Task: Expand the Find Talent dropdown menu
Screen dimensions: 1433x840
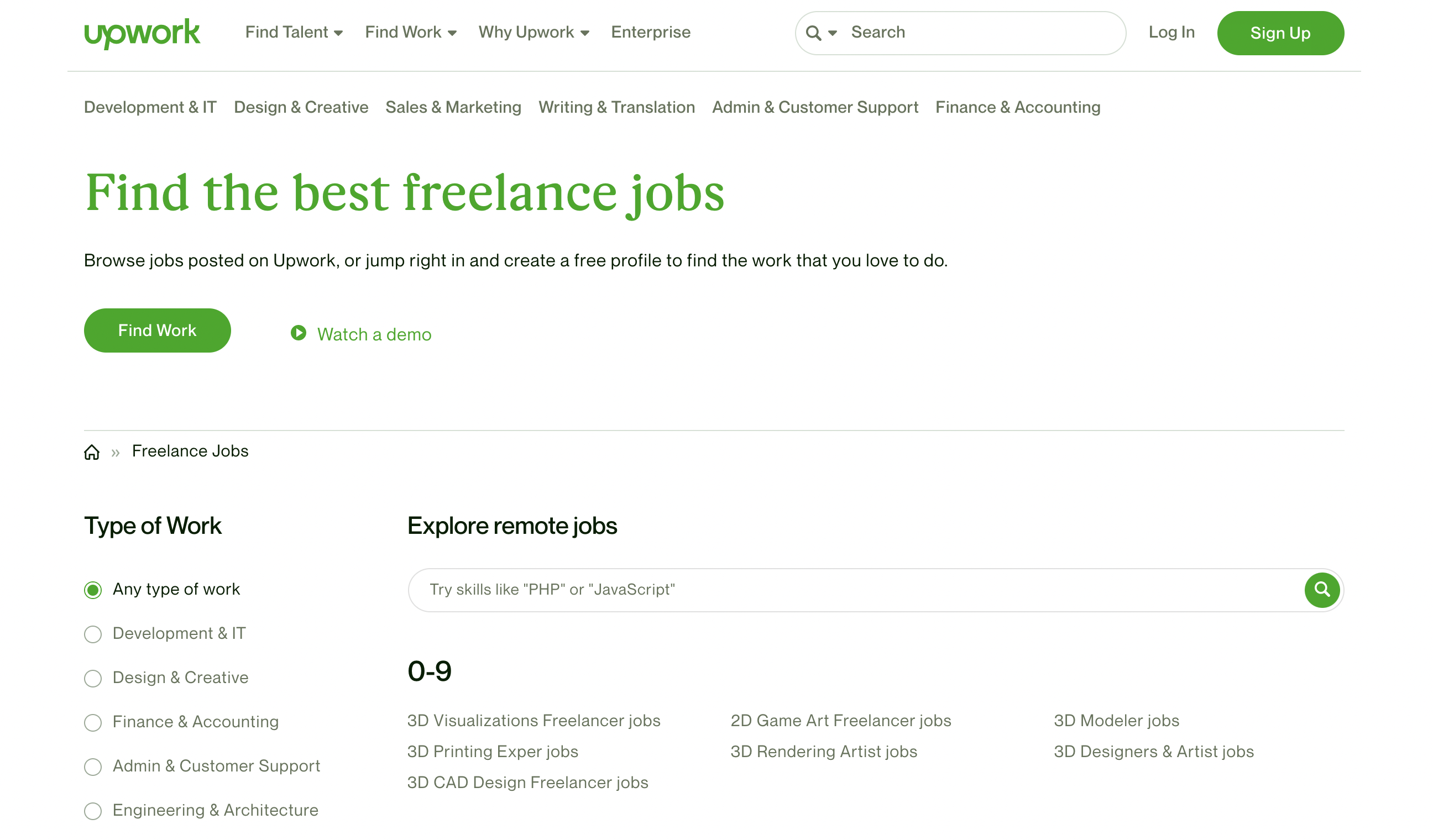Action: pyautogui.click(x=294, y=33)
